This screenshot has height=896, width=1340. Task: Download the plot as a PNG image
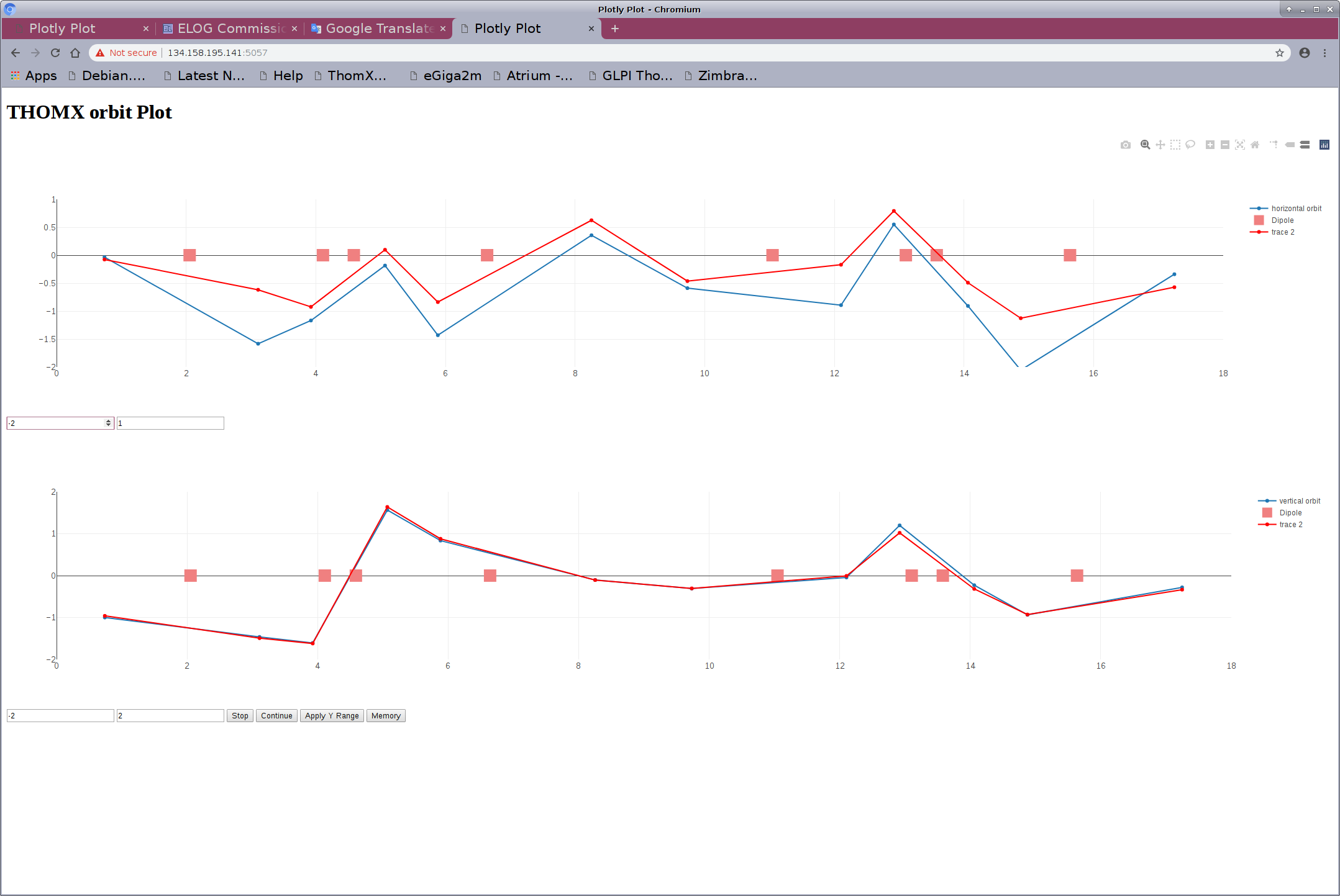1126,145
